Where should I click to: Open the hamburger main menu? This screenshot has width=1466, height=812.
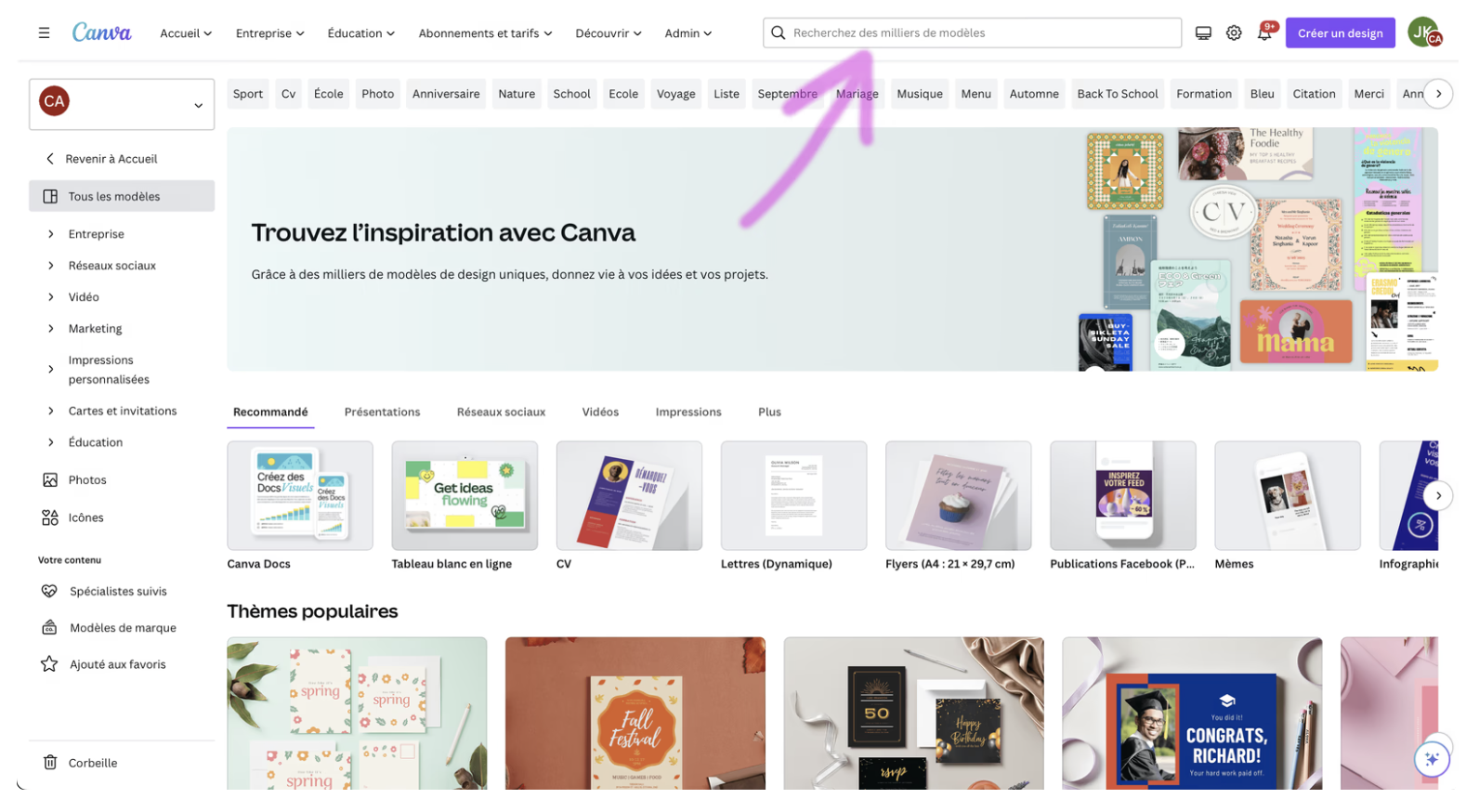click(x=44, y=33)
